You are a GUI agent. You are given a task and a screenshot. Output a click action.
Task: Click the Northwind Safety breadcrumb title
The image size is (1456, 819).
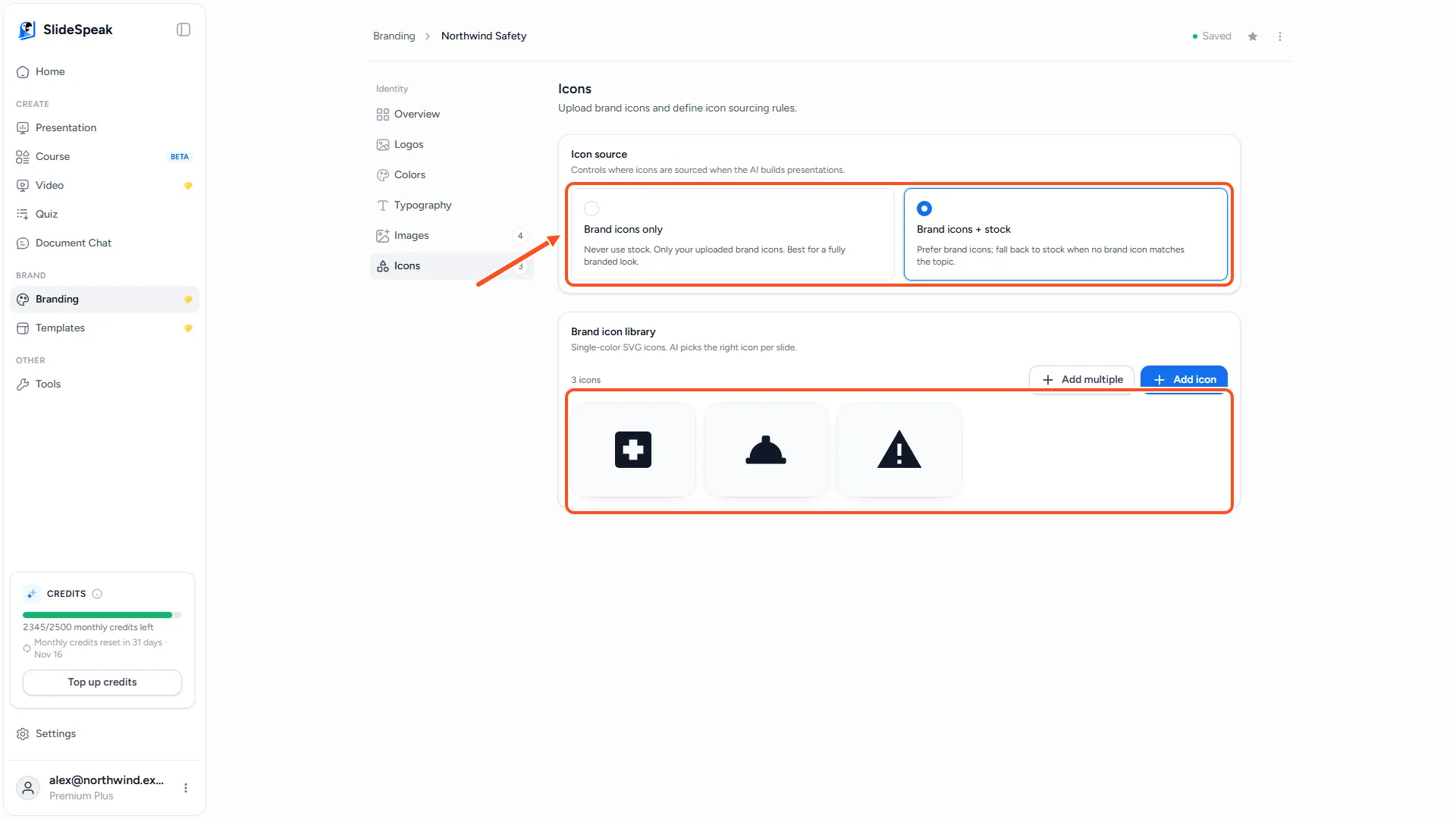484,36
